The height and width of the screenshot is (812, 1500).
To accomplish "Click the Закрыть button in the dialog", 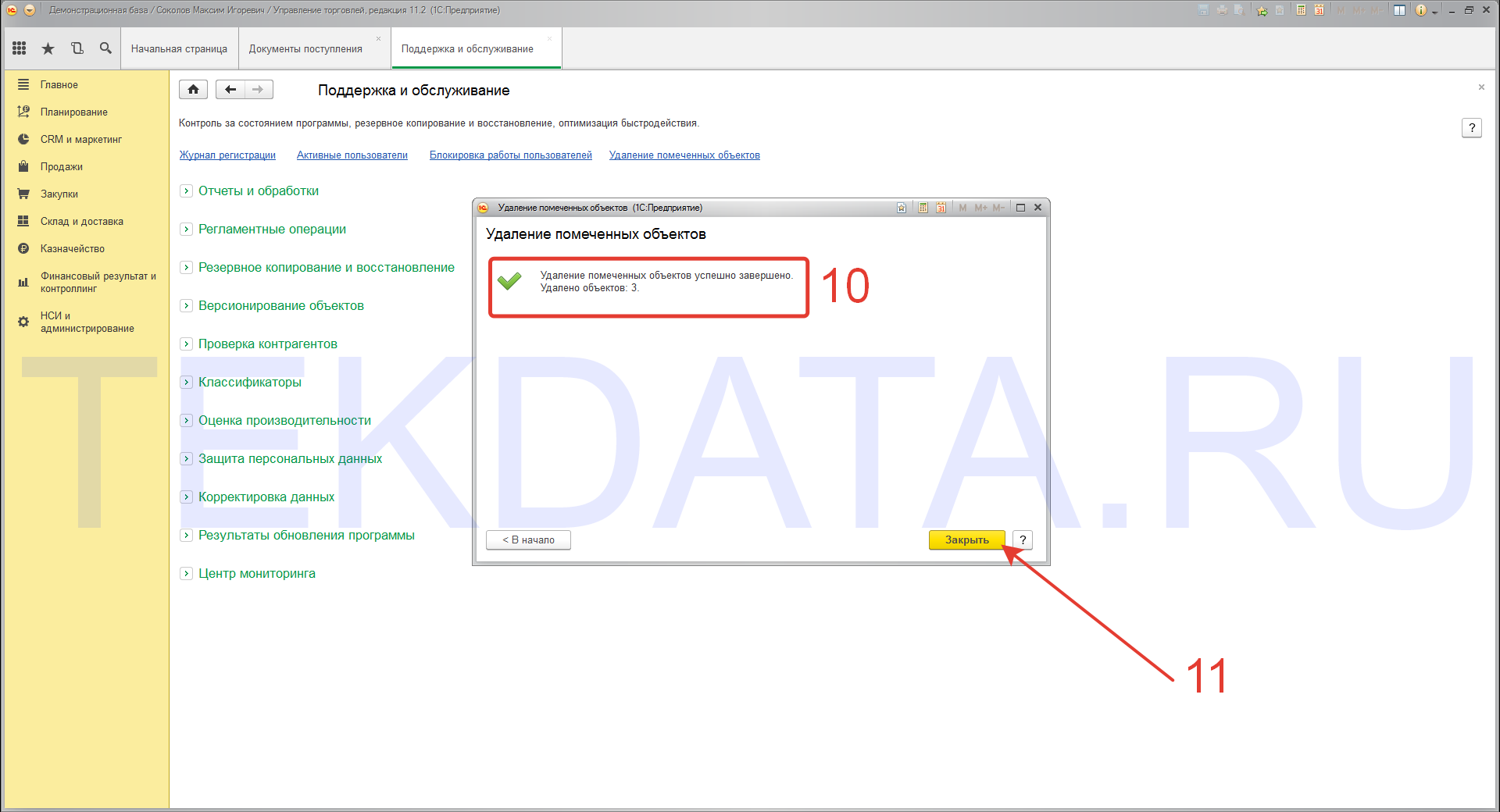I will tap(966, 540).
